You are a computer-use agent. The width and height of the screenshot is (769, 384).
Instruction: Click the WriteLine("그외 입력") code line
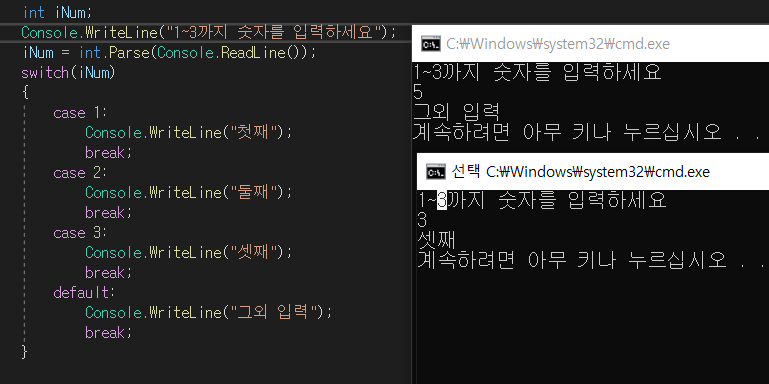click(208, 312)
